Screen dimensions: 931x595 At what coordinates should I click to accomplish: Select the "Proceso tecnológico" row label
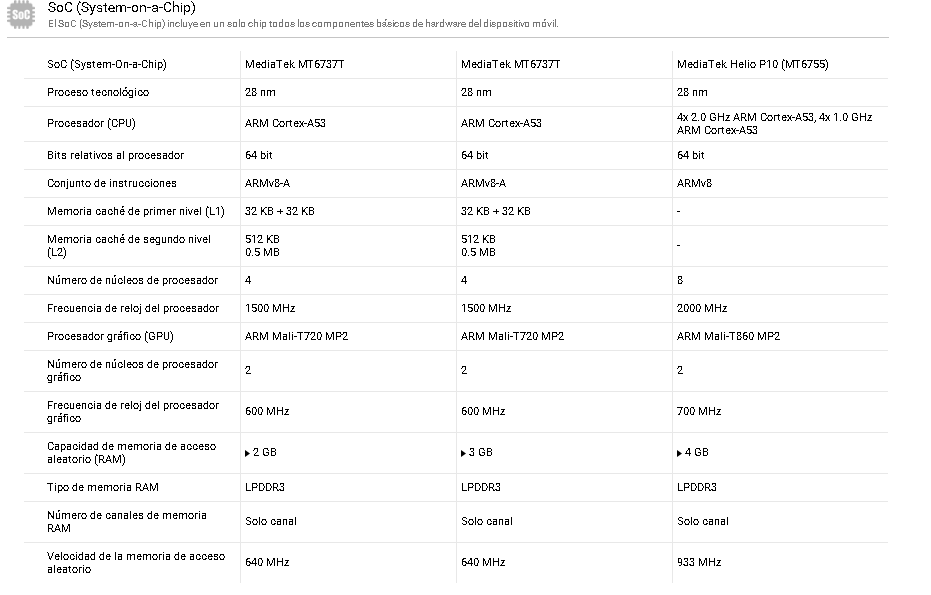[98, 92]
